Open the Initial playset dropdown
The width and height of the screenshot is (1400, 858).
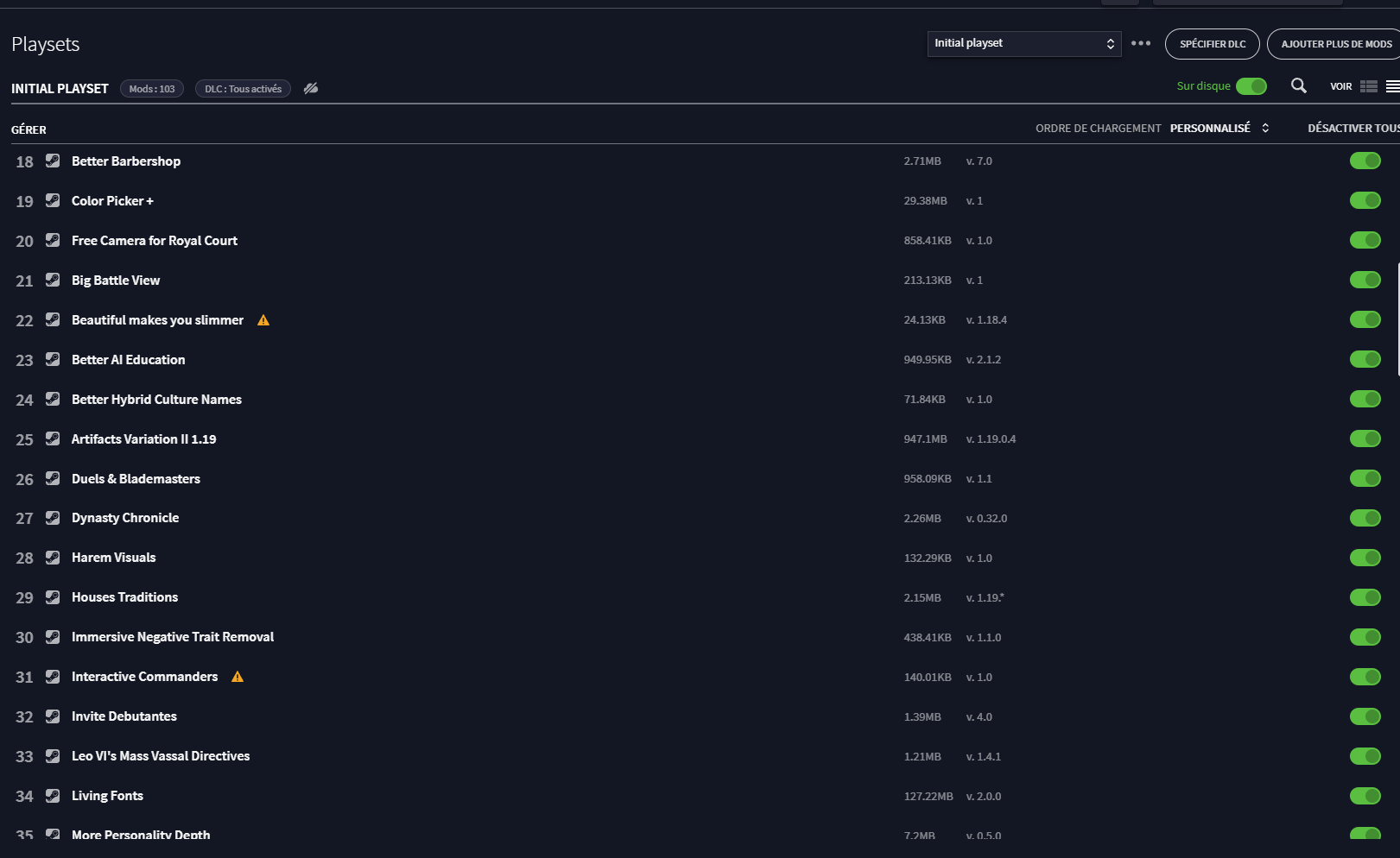[x=1024, y=43]
